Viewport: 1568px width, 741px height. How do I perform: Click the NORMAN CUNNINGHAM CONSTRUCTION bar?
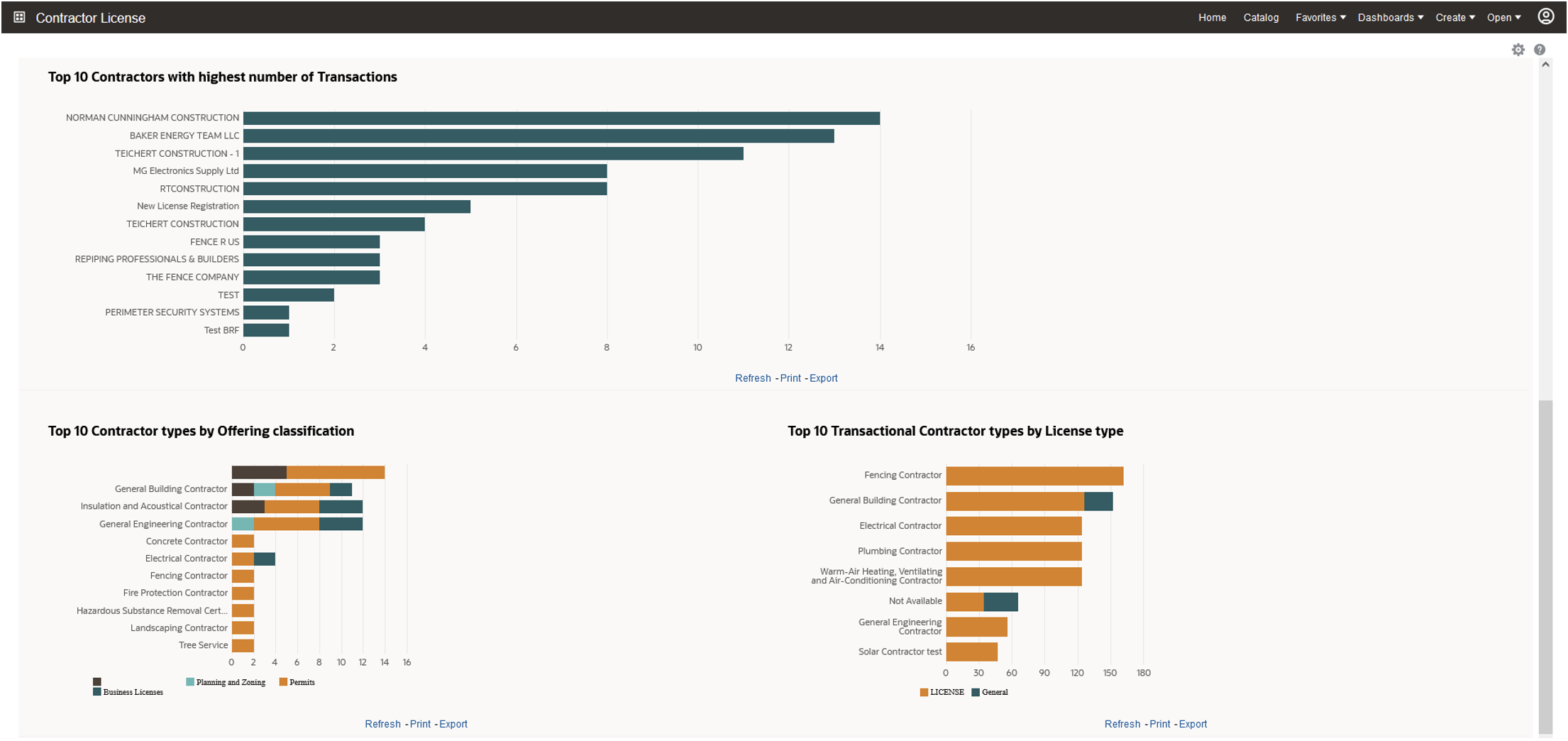tap(561, 117)
